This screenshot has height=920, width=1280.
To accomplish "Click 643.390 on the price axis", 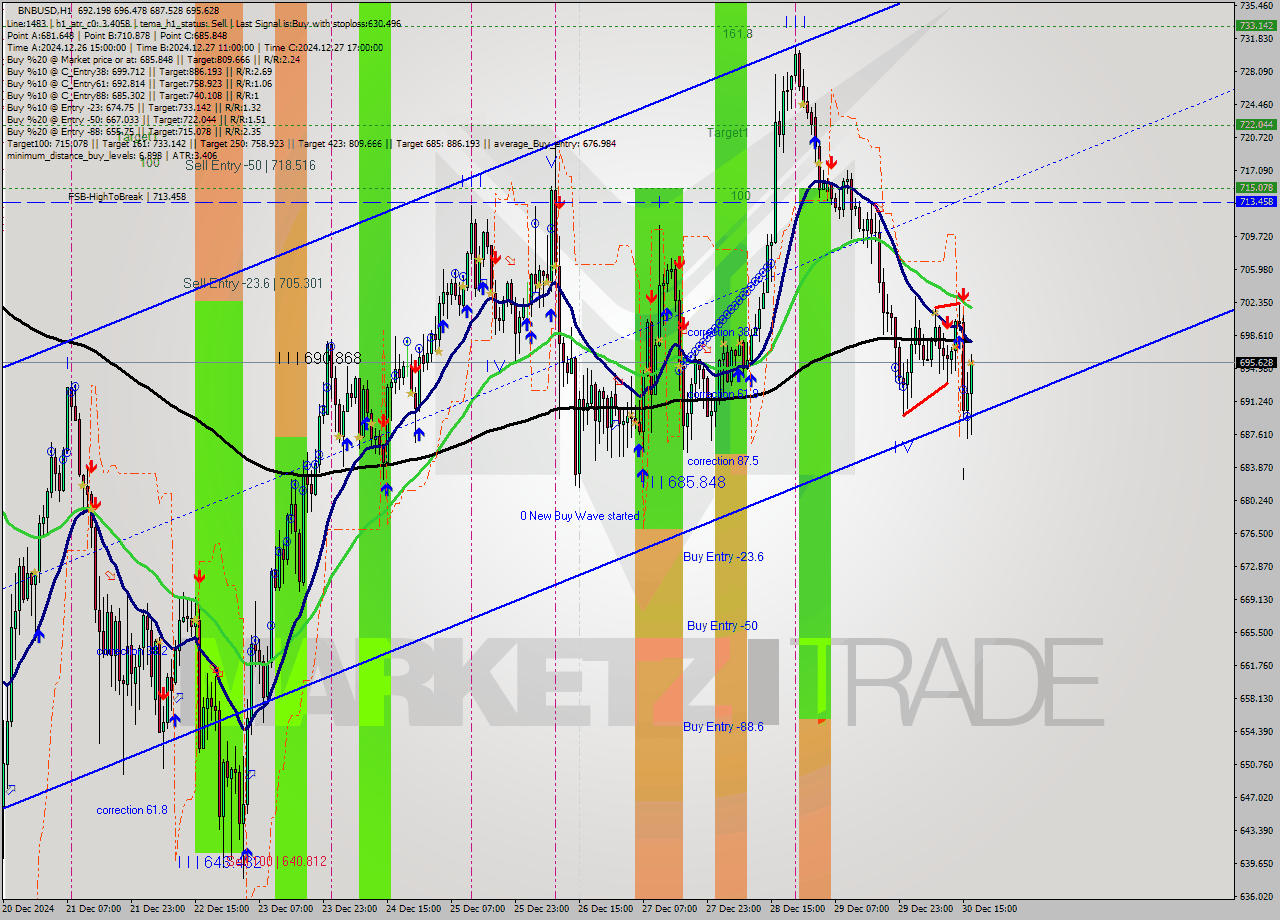I will coord(1256,830).
